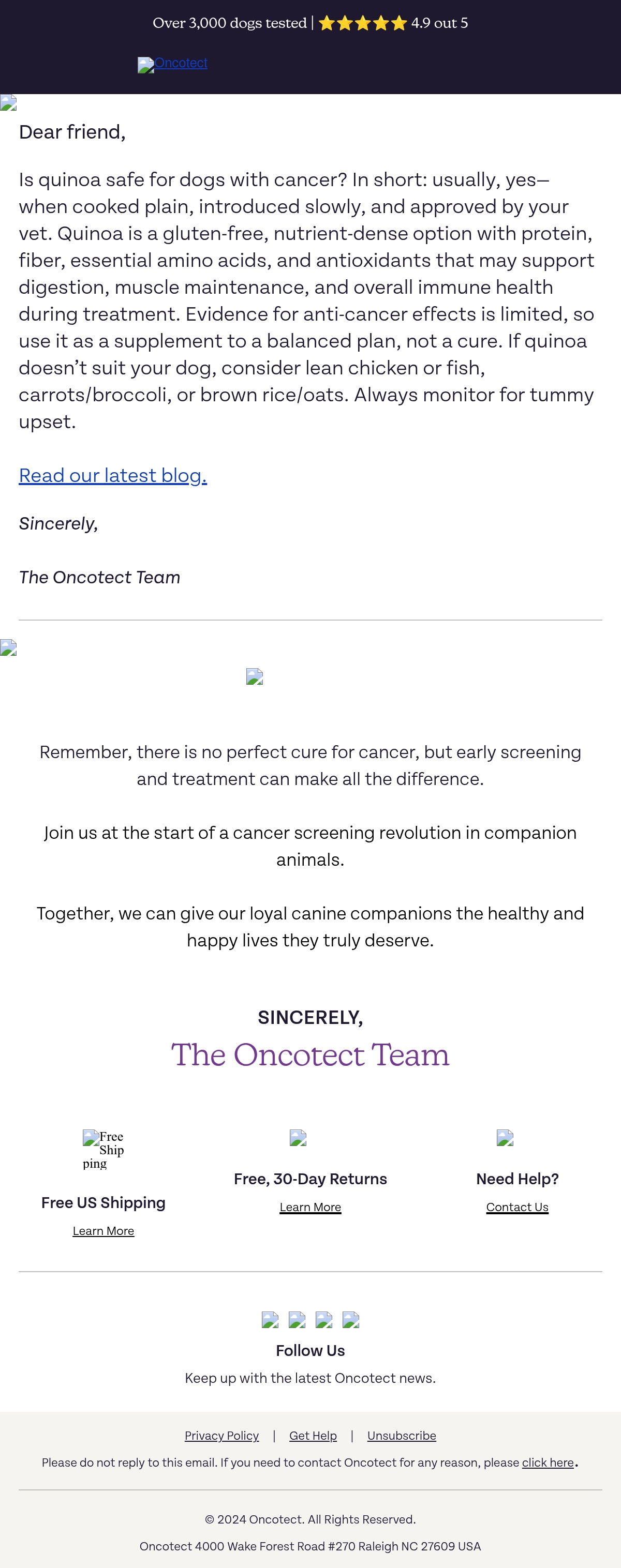Screen dimensions: 621x1568
Task: Click the broken image above Dear friend
Action: (x=8, y=103)
